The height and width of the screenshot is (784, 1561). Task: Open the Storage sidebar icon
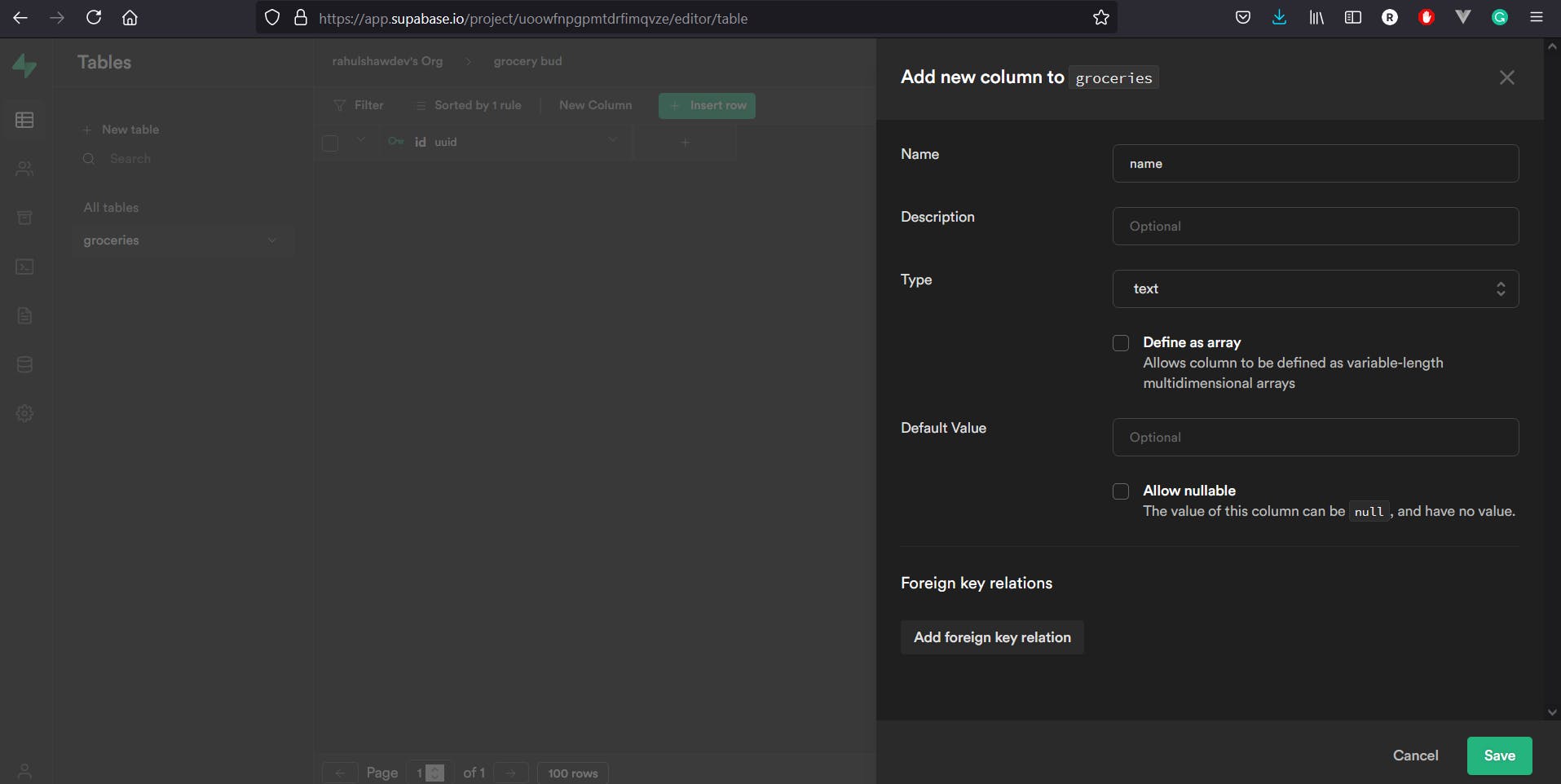tap(24, 218)
